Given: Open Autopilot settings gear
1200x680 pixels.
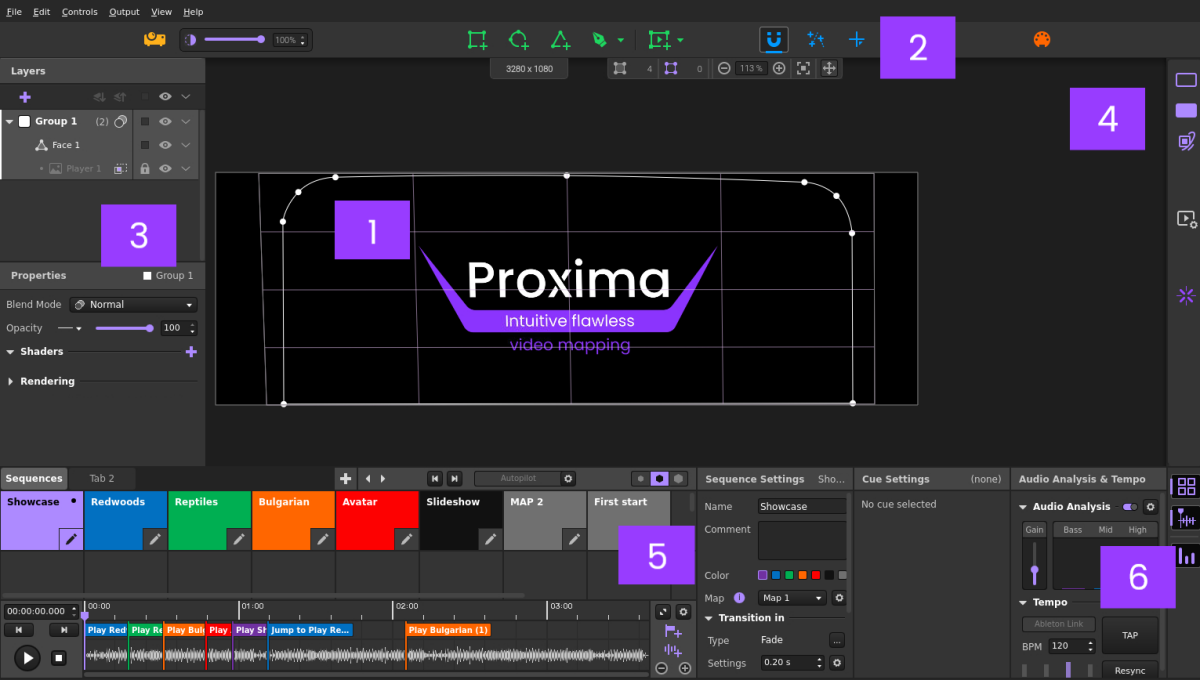Looking at the screenshot, I should (569, 478).
